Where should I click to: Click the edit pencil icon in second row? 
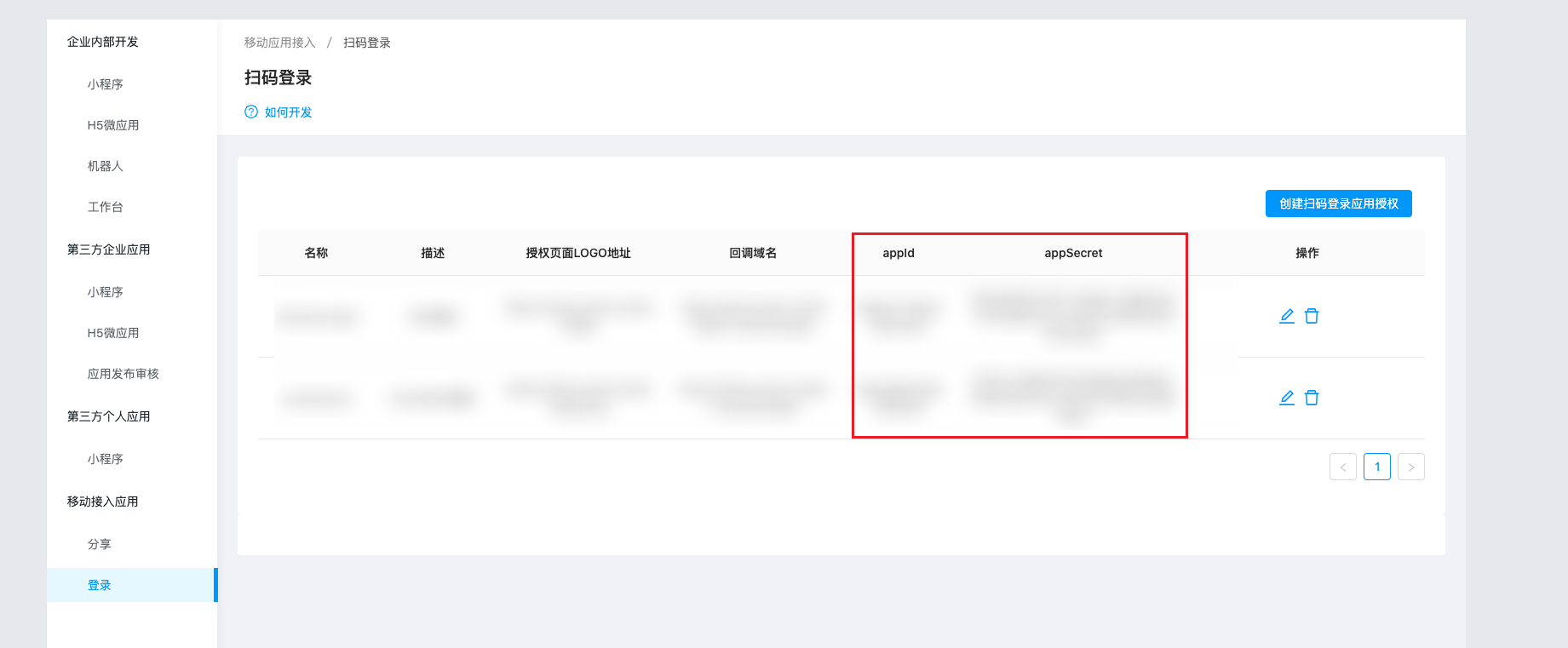pos(1286,398)
